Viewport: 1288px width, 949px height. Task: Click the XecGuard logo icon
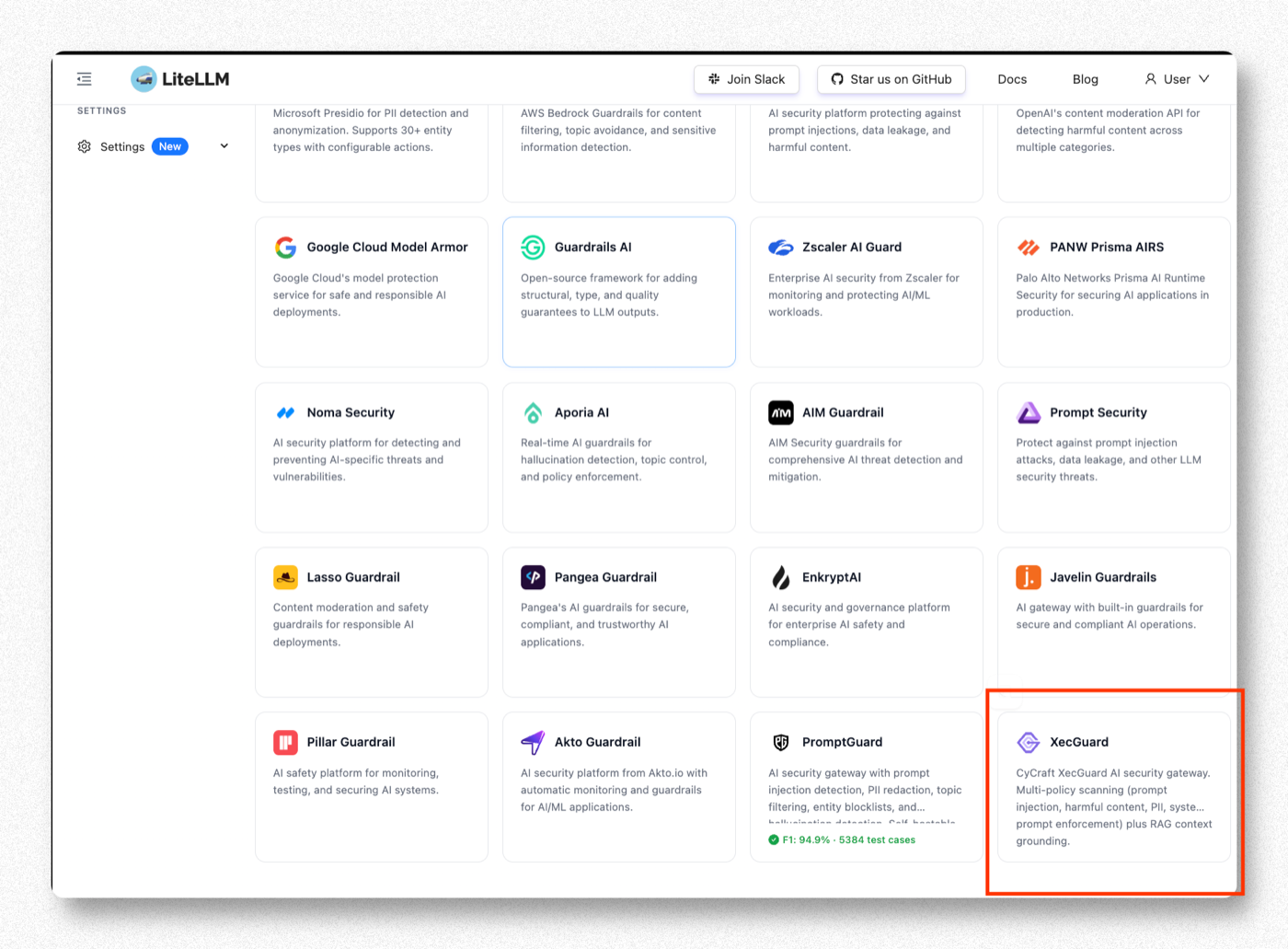click(x=1029, y=742)
